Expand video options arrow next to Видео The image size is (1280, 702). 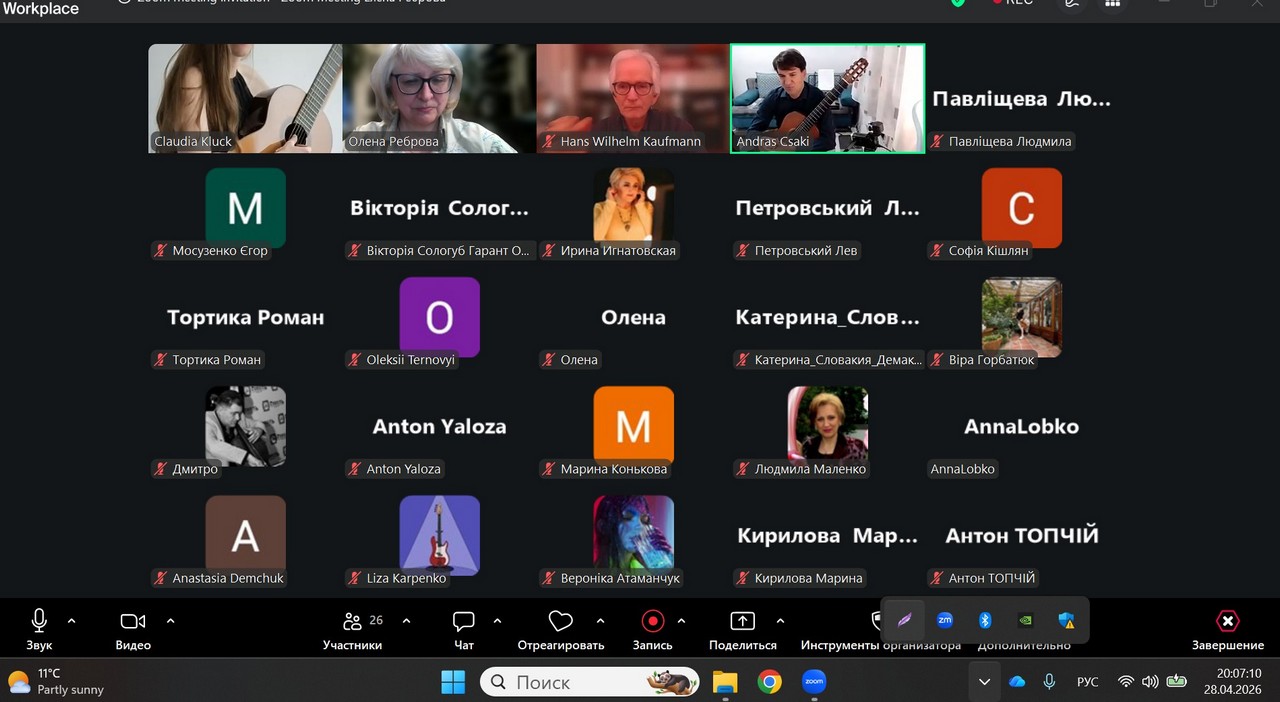(170, 621)
